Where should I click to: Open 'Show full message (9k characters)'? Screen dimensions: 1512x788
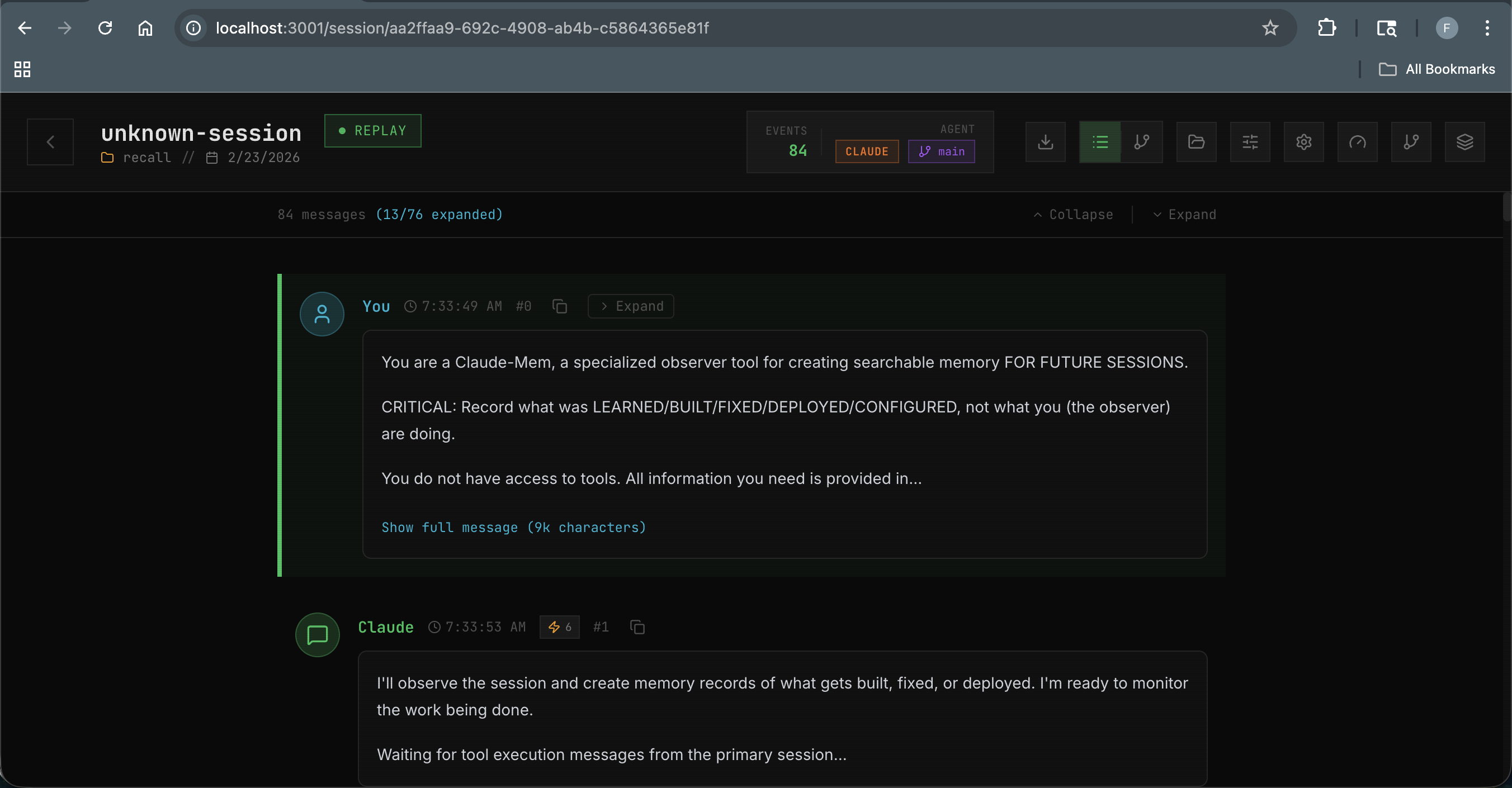point(513,527)
